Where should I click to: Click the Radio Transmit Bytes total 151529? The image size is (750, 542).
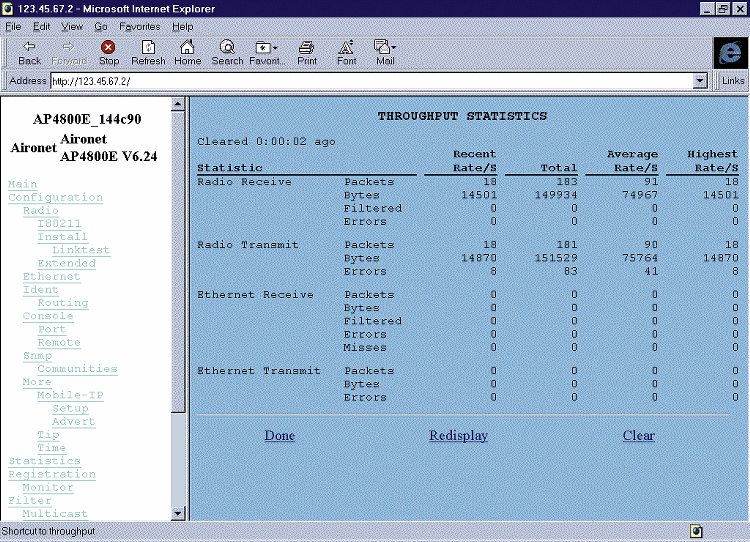(556, 258)
